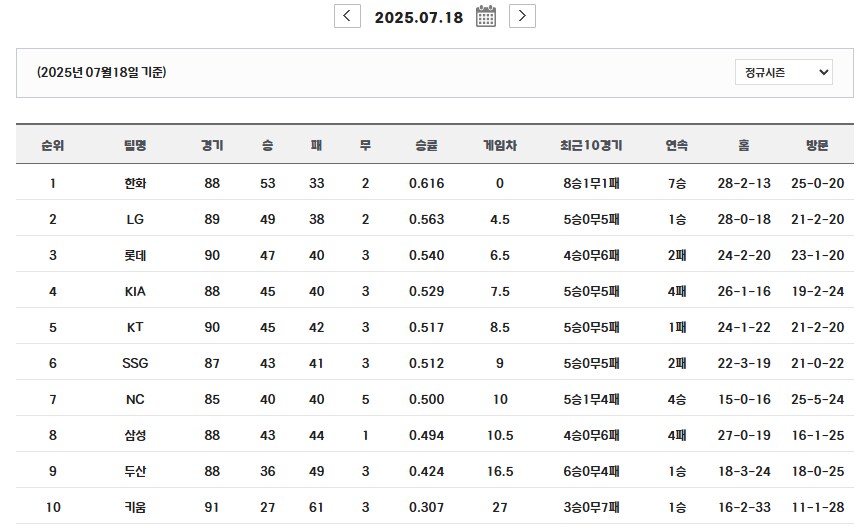Click KIA win rate 0.529
The image size is (867, 532).
pos(426,291)
